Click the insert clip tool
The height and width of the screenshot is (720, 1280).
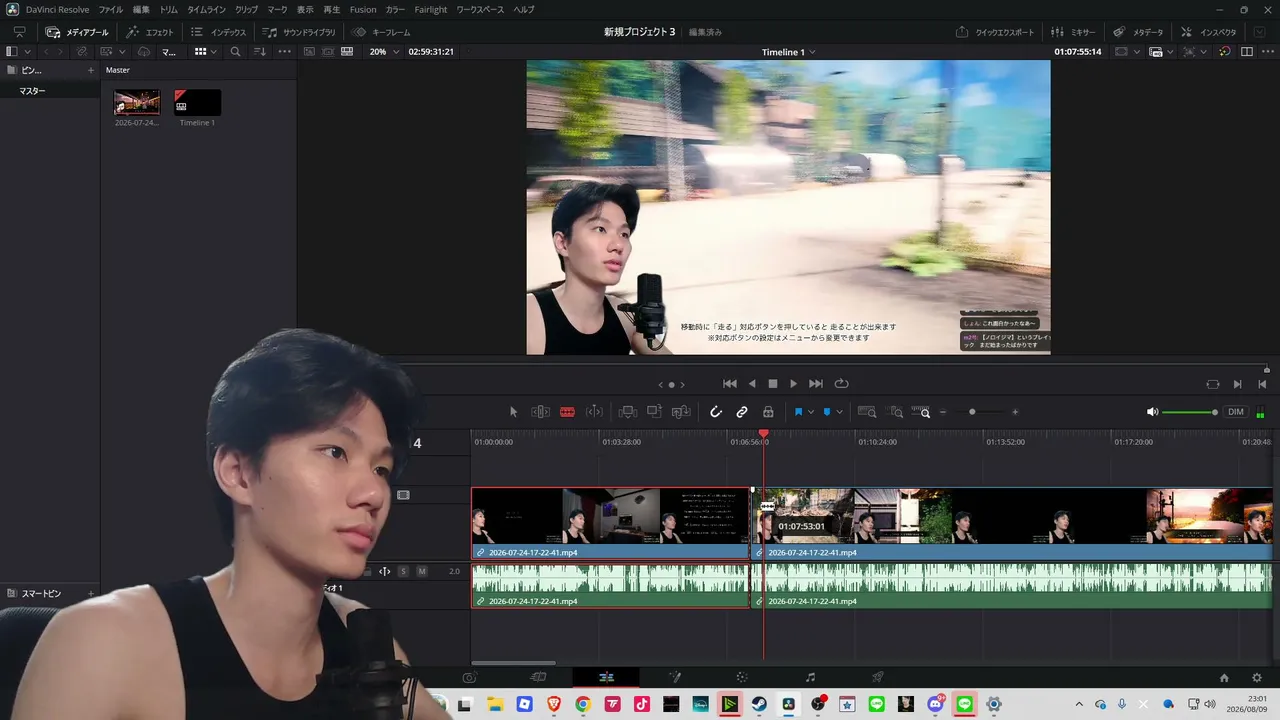click(x=628, y=412)
